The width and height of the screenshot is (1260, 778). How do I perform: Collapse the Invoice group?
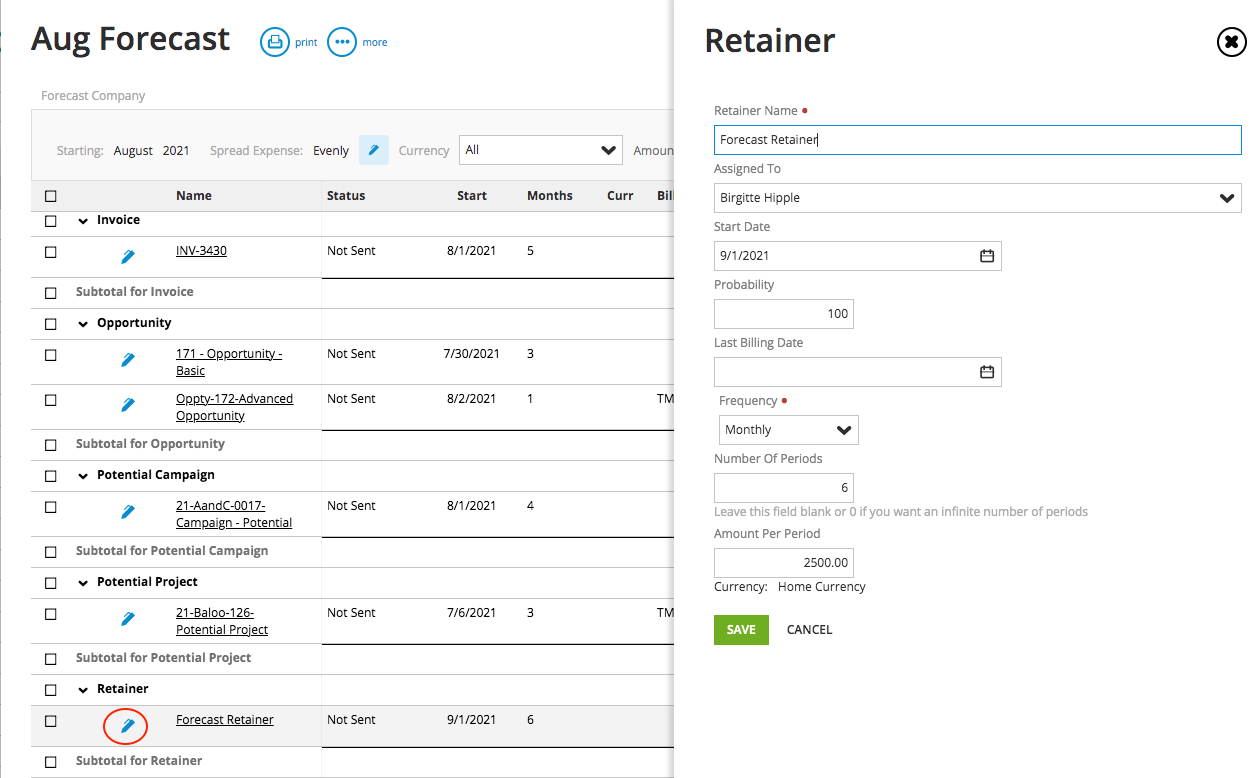tap(83, 221)
